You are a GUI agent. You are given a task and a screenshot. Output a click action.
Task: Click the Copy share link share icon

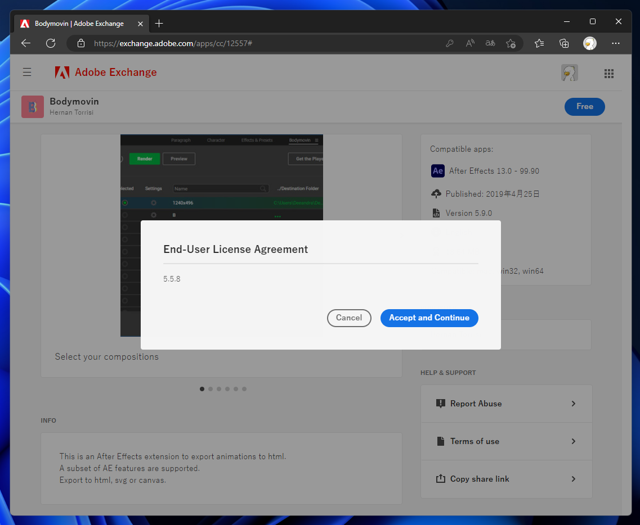[x=440, y=478]
